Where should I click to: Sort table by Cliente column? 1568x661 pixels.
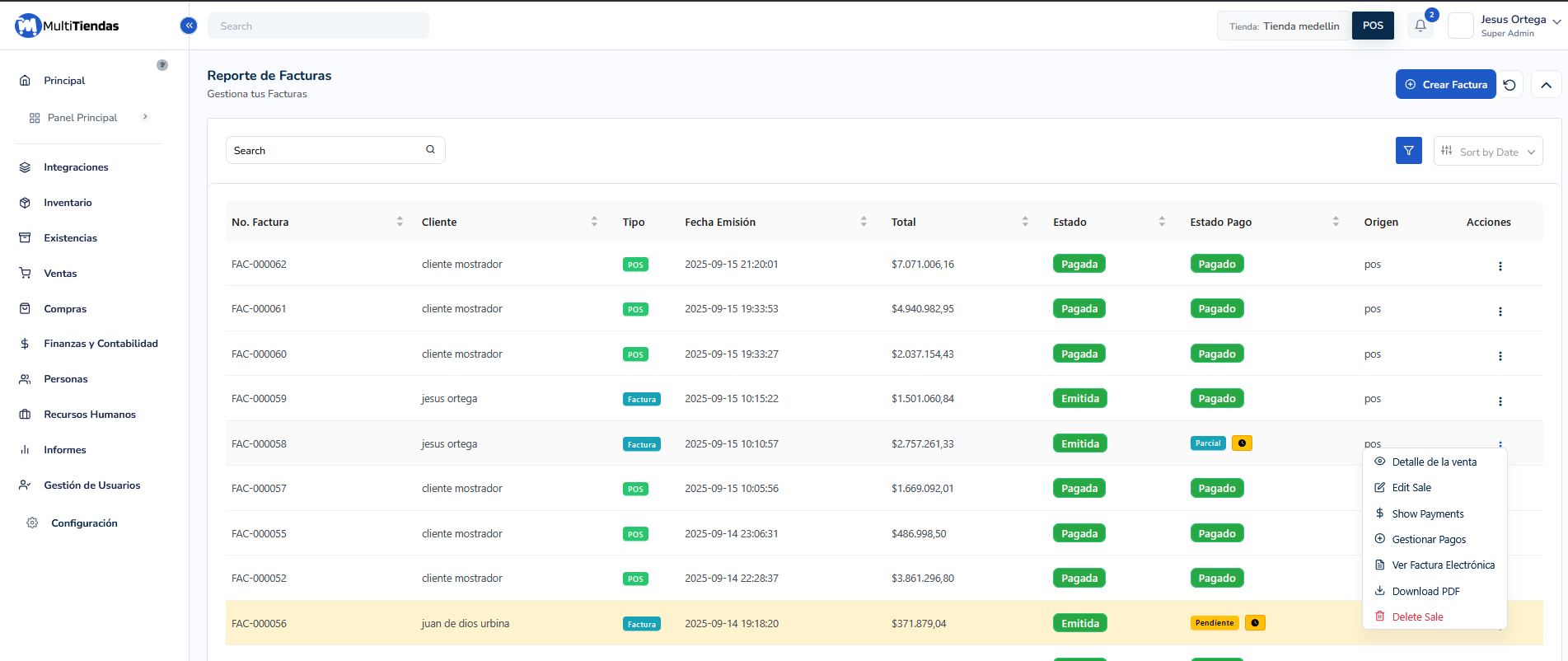click(594, 222)
